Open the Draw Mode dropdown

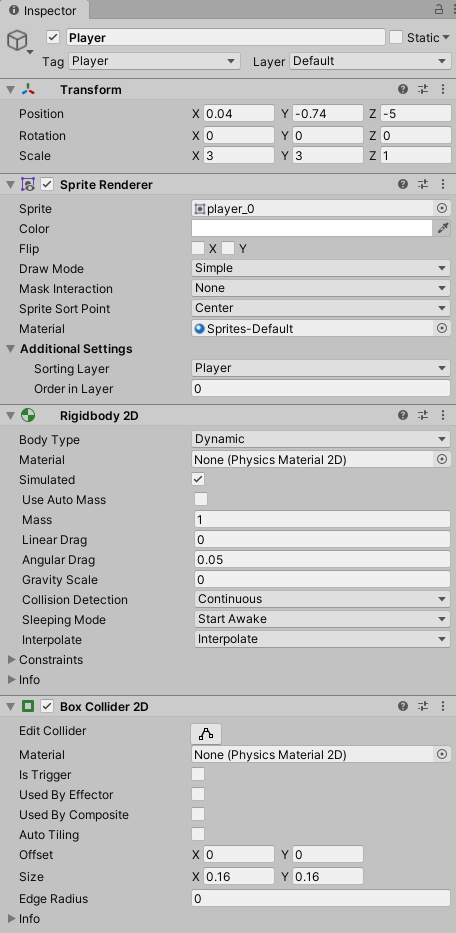point(321,268)
